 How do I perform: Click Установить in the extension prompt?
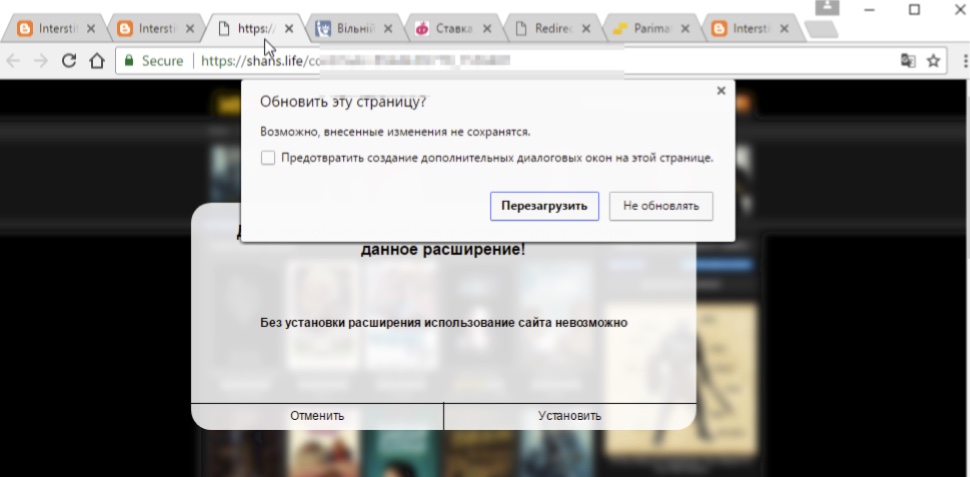(569, 416)
